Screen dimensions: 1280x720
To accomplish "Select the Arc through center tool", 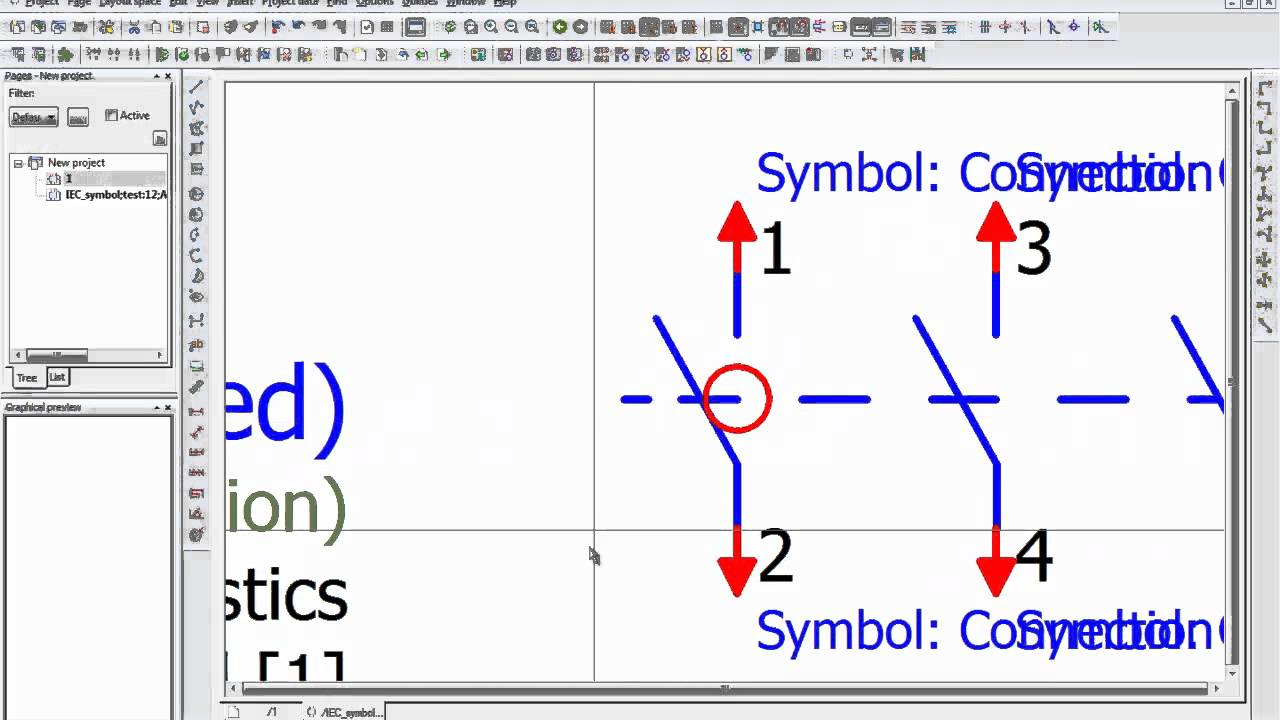I will (x=197, y=234).
